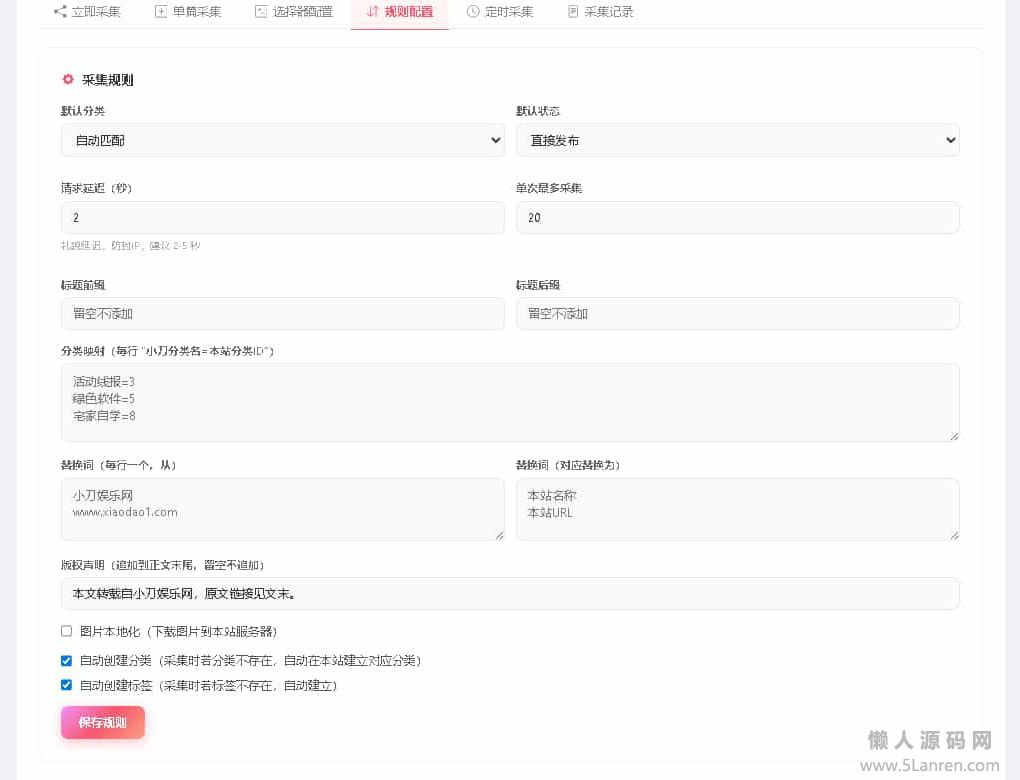Click the 替换词 (从) textarea
Image resolution: width=1020 pixels, height=780 pixels.
(x=283, y=509)
